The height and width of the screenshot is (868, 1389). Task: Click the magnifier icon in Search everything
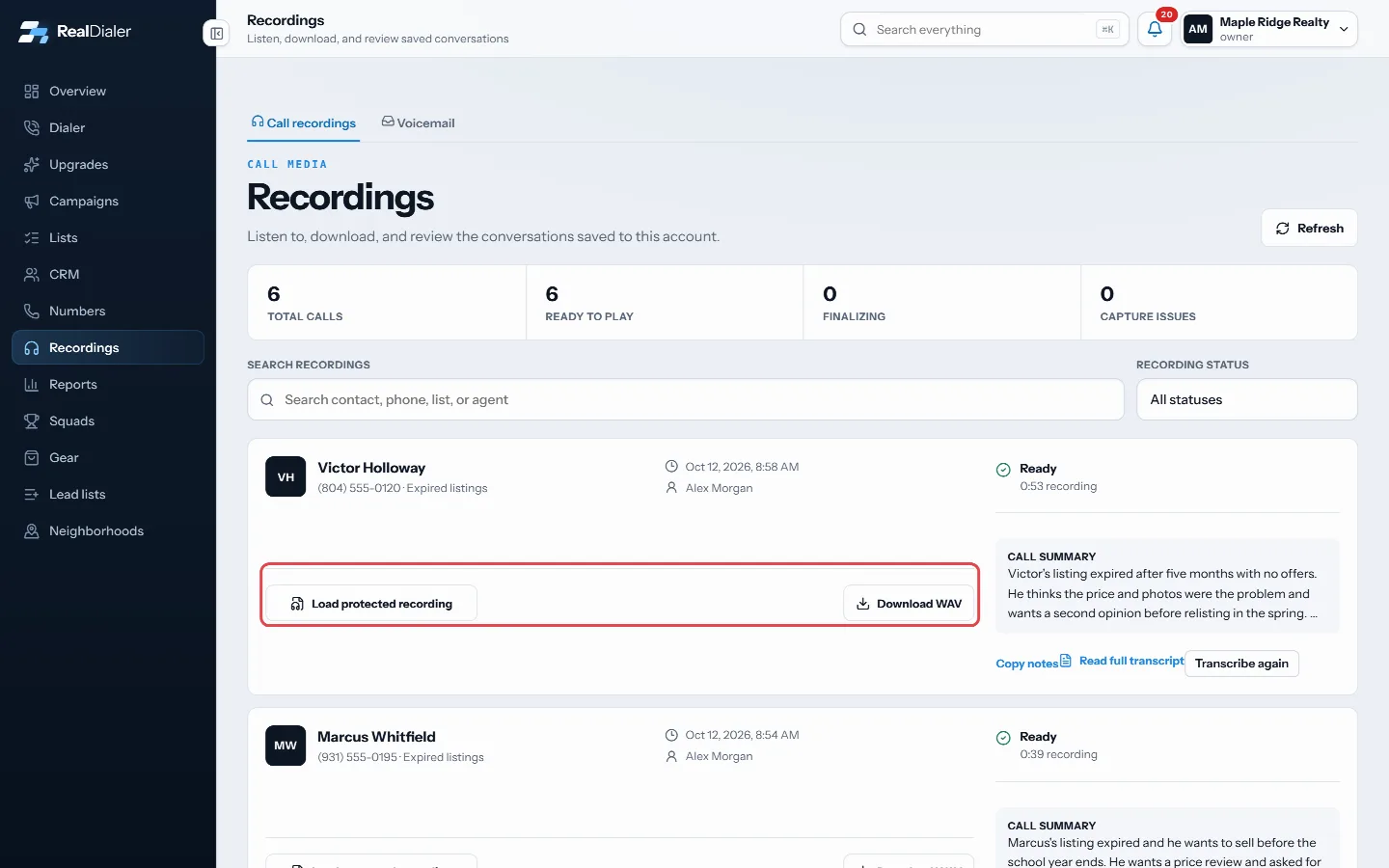859,30
